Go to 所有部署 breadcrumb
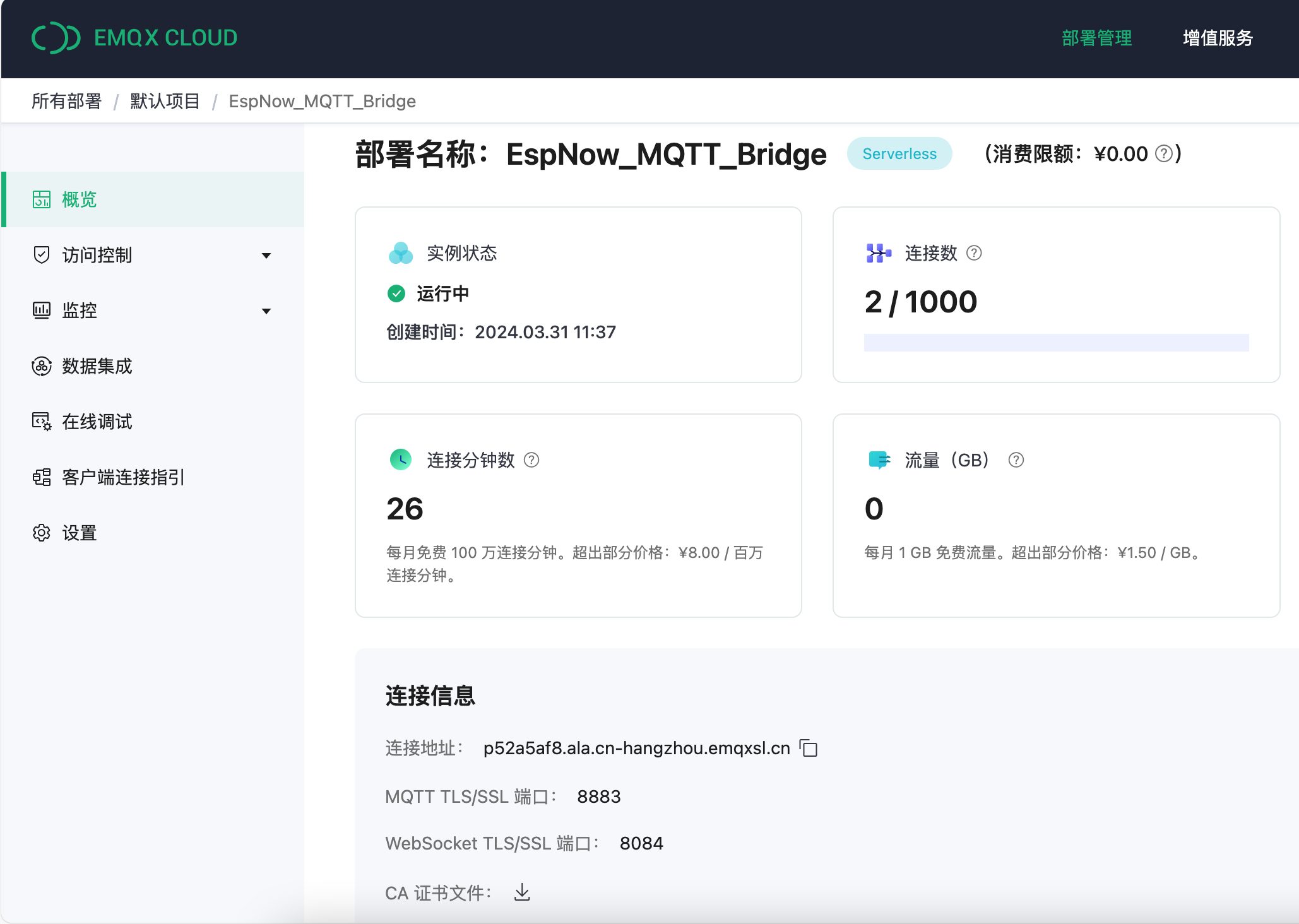 coord(66,101)
